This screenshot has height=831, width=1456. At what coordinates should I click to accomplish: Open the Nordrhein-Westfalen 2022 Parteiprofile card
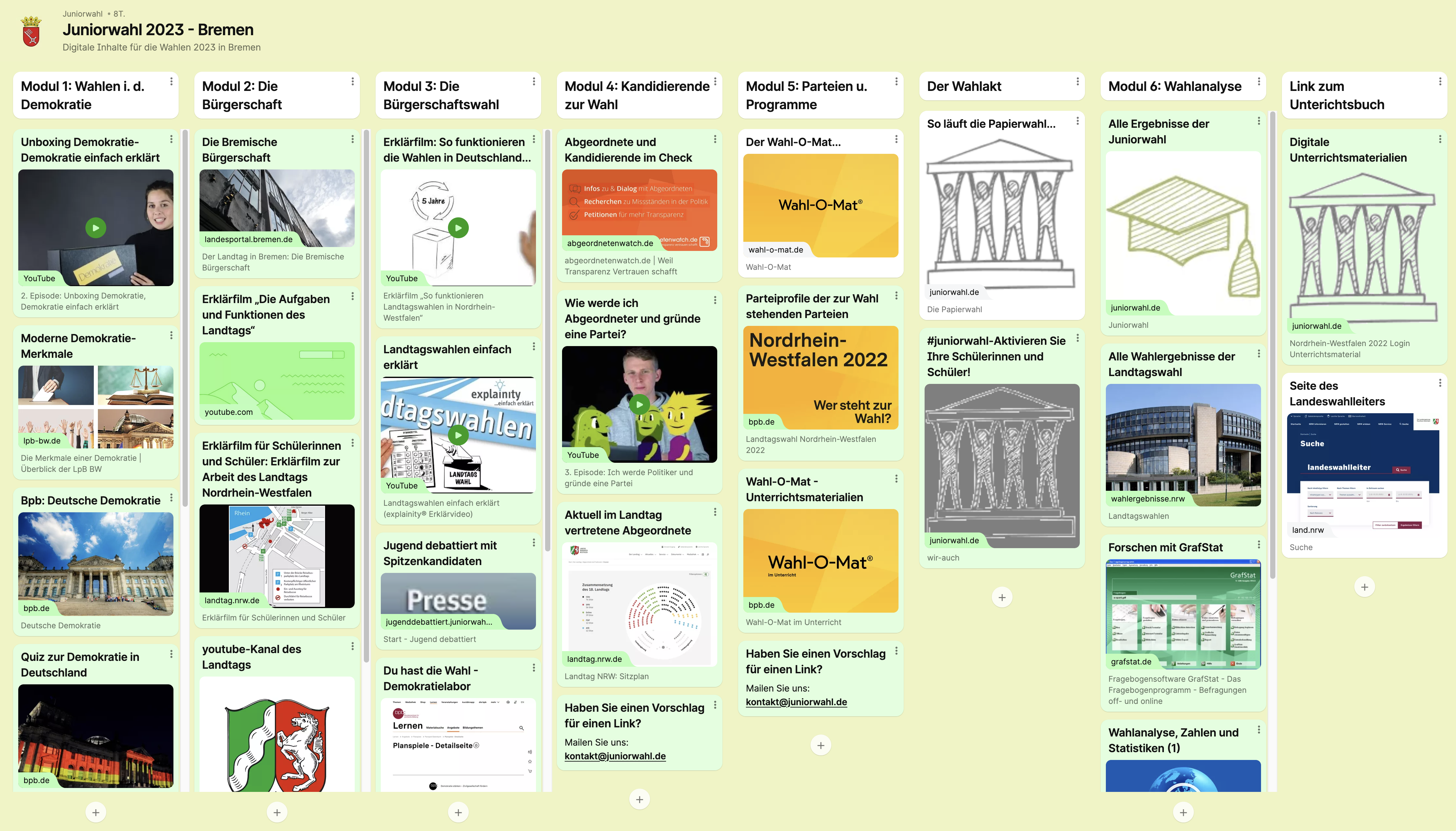click(821, 377)
